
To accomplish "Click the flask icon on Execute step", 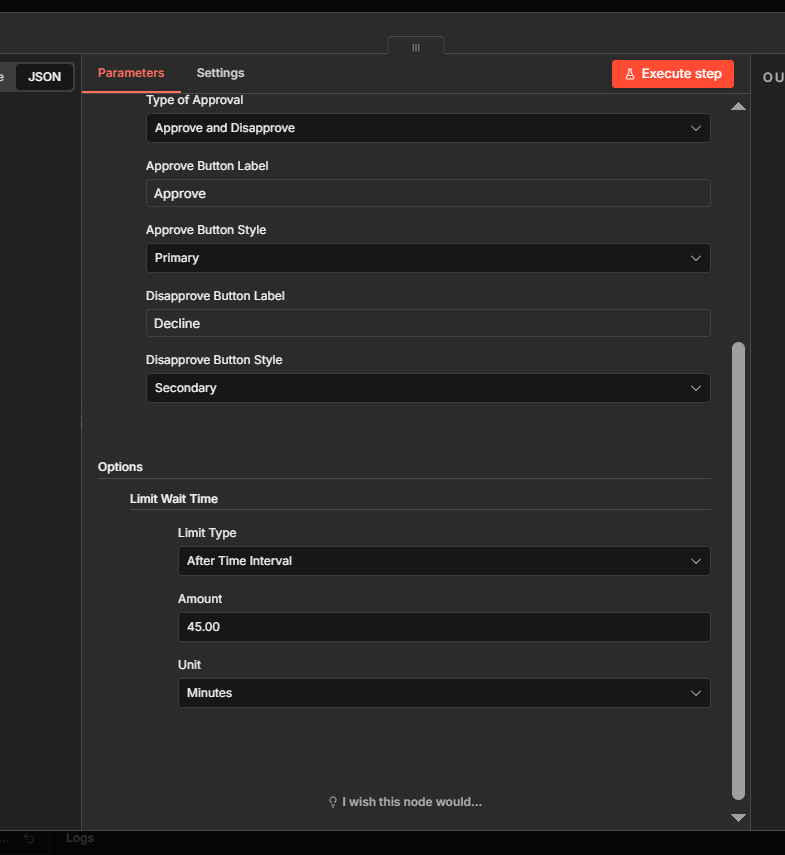I will [628, 73].
